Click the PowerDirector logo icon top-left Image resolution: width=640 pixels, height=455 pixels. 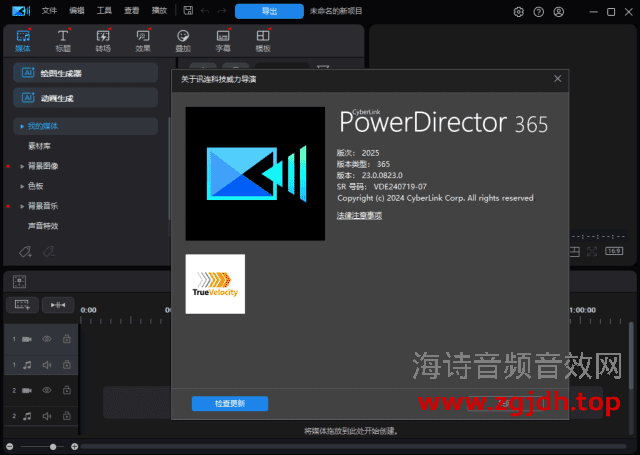(21, 11)
